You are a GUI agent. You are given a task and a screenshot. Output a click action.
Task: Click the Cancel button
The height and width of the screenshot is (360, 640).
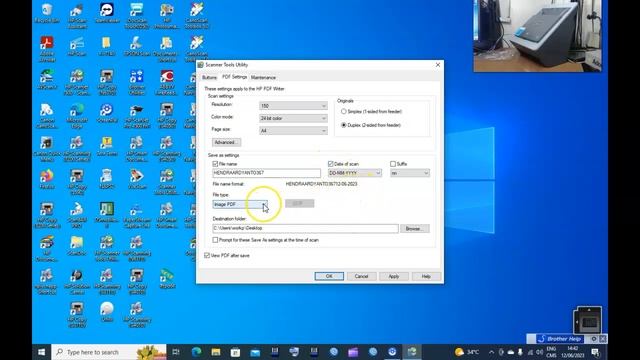(361, 276)
